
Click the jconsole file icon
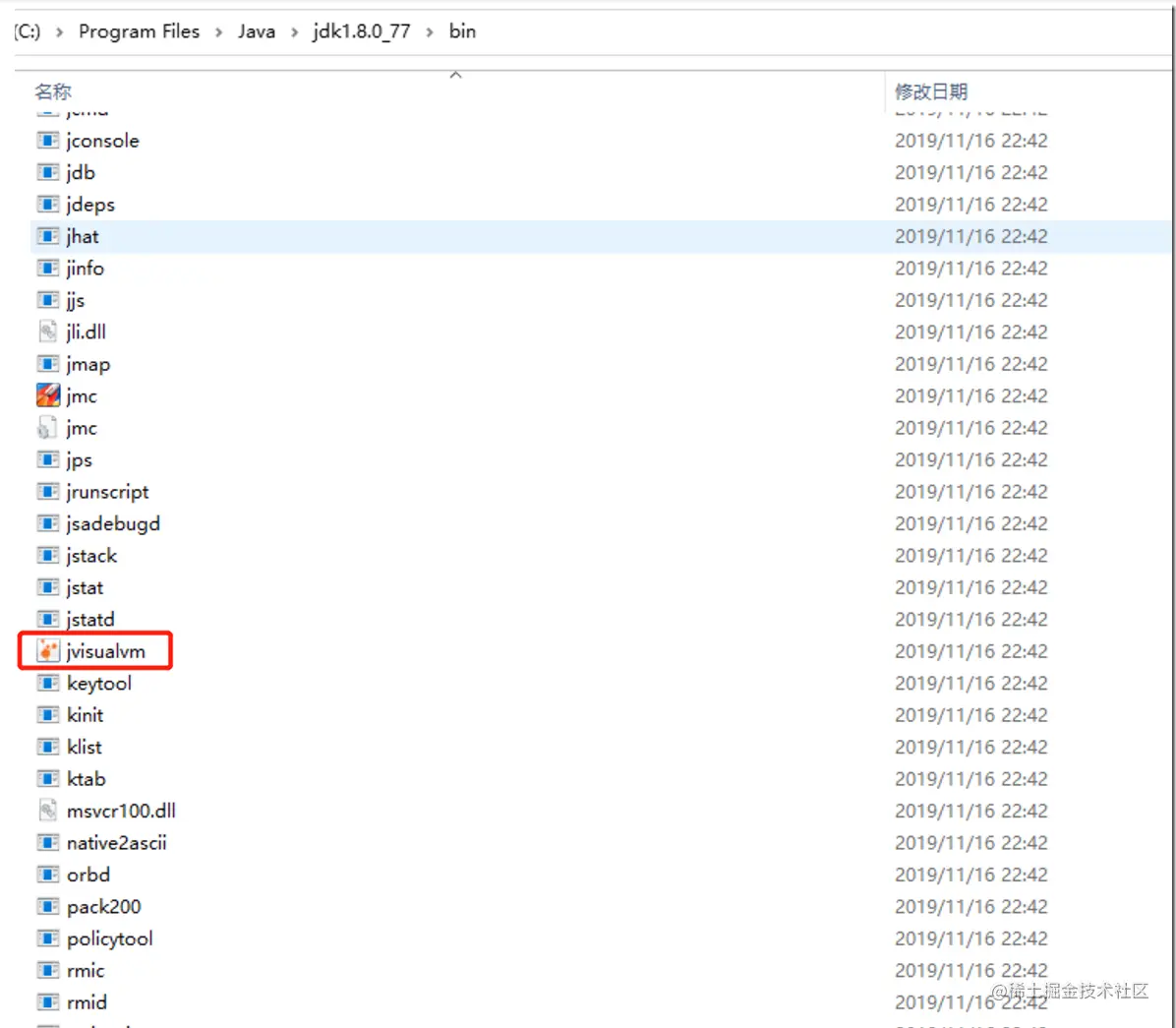click(47, 141)
